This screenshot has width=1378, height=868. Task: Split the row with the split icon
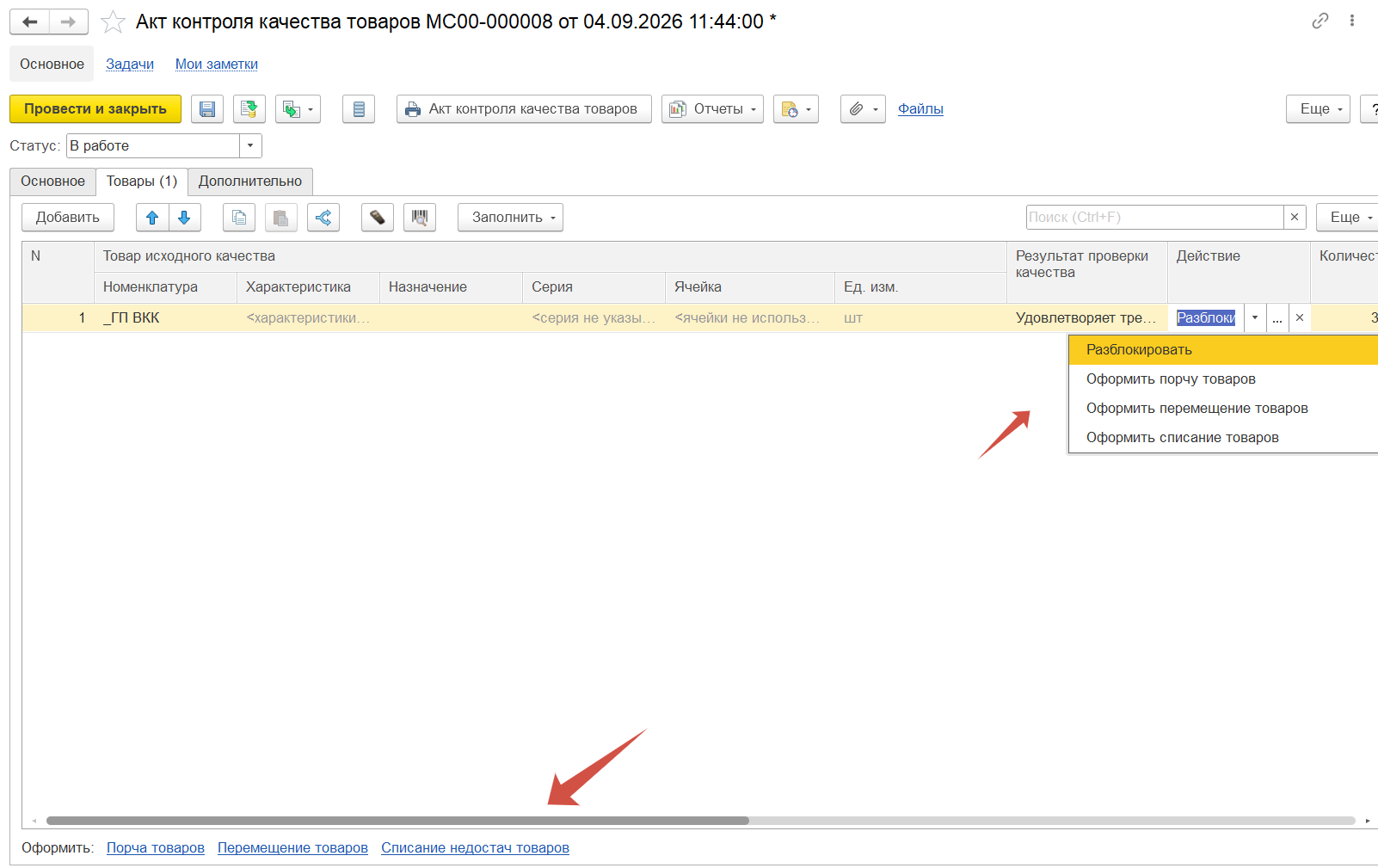323,218
